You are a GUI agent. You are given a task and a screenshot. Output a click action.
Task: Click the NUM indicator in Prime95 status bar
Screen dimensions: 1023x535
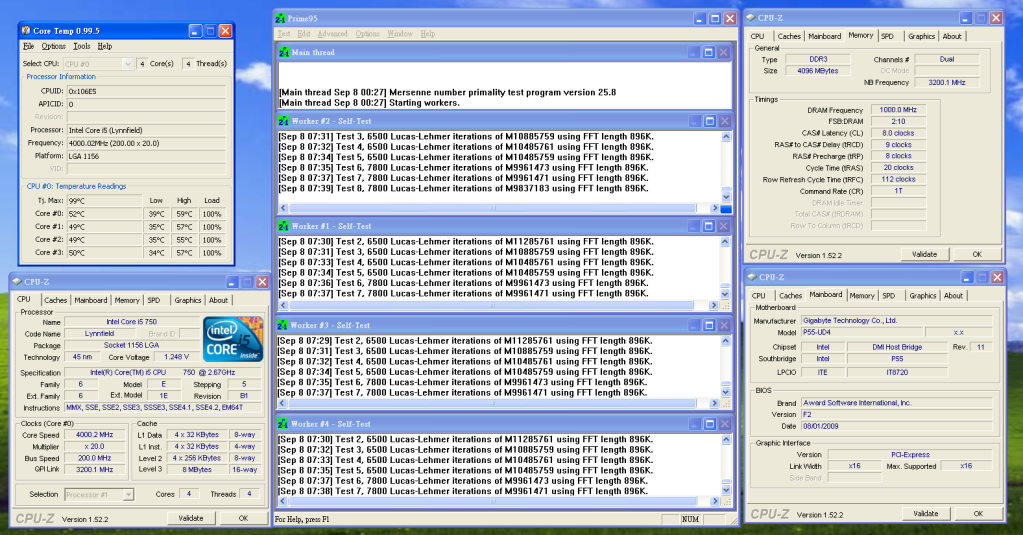point(690,519)
